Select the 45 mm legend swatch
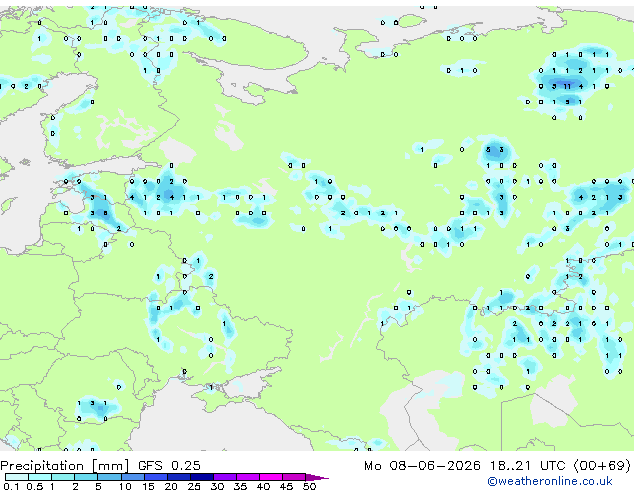The width and height of the screenshot is (634, 490). click(294, 477)
